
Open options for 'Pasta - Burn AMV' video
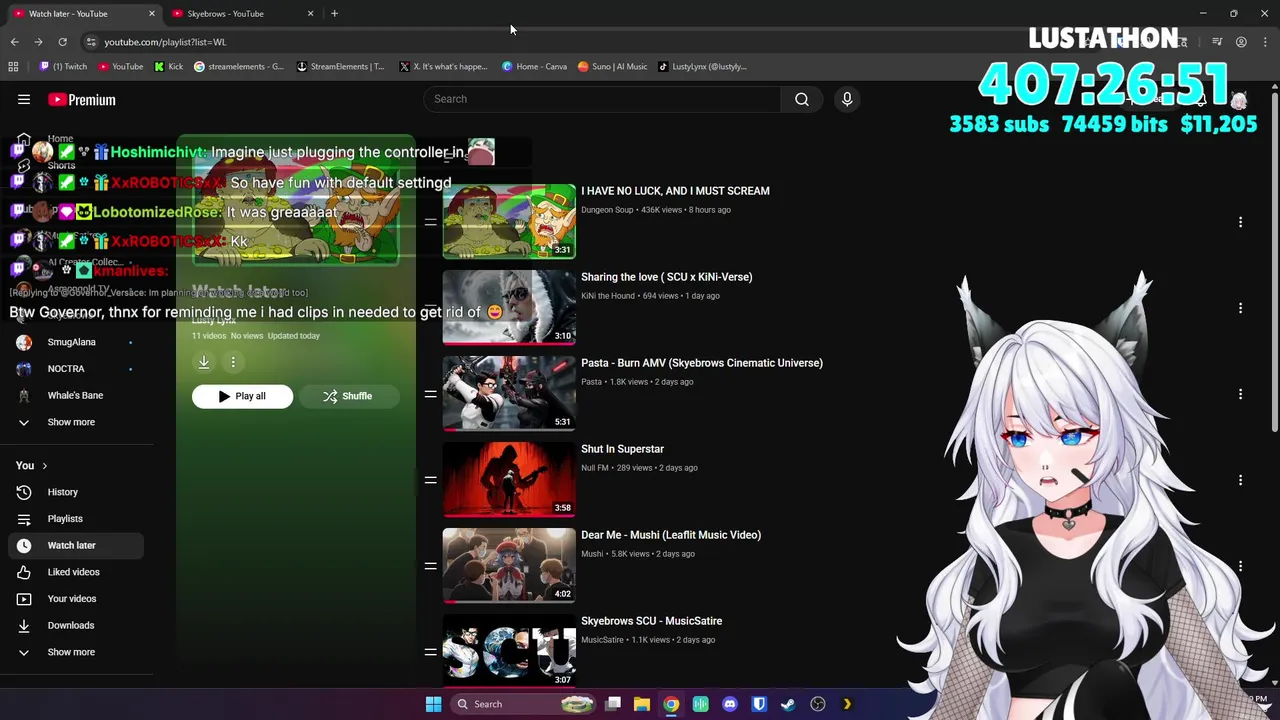click(1240, 394)
